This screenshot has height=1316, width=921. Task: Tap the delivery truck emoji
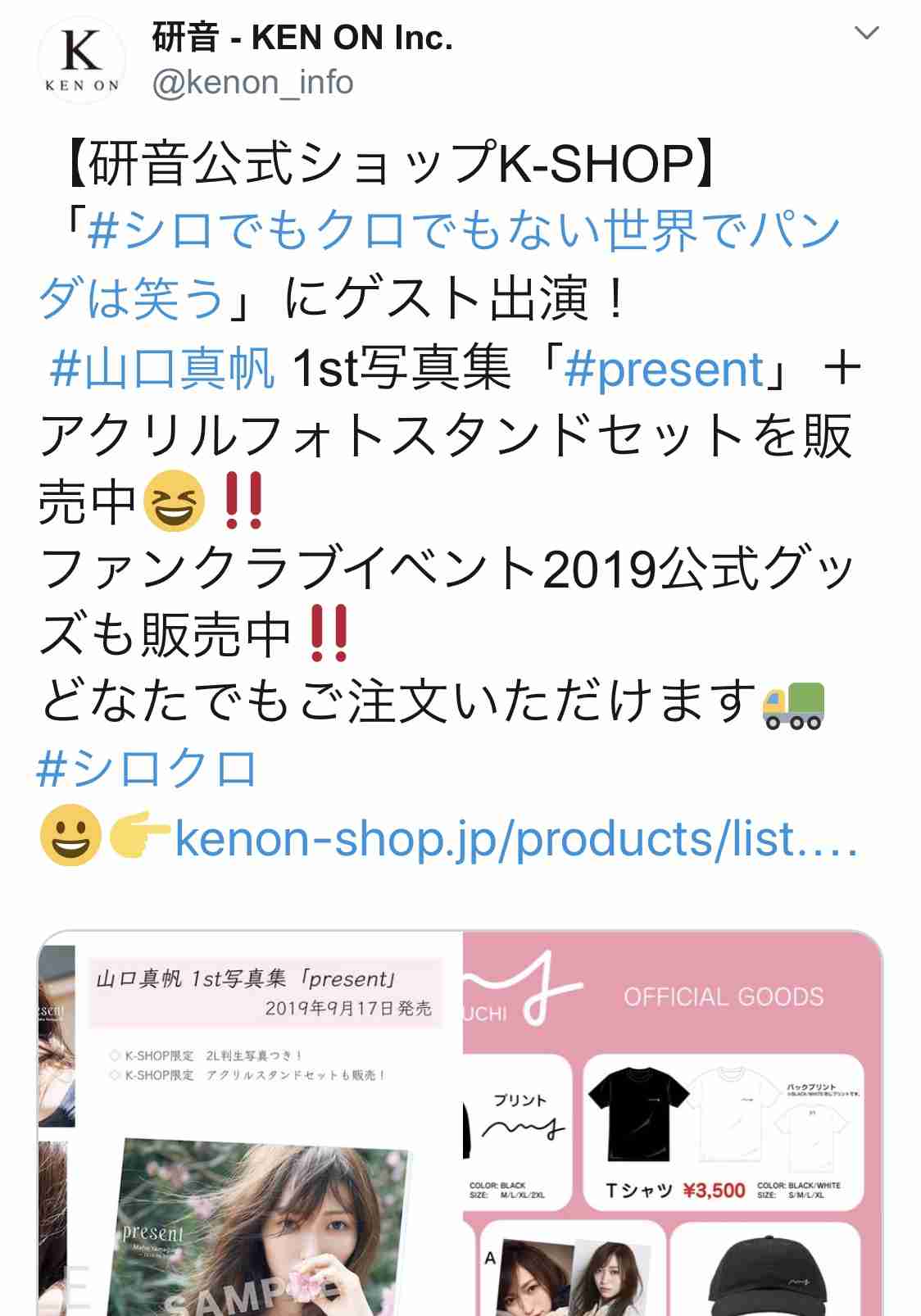pyautogui.click(x=793, y=703)
